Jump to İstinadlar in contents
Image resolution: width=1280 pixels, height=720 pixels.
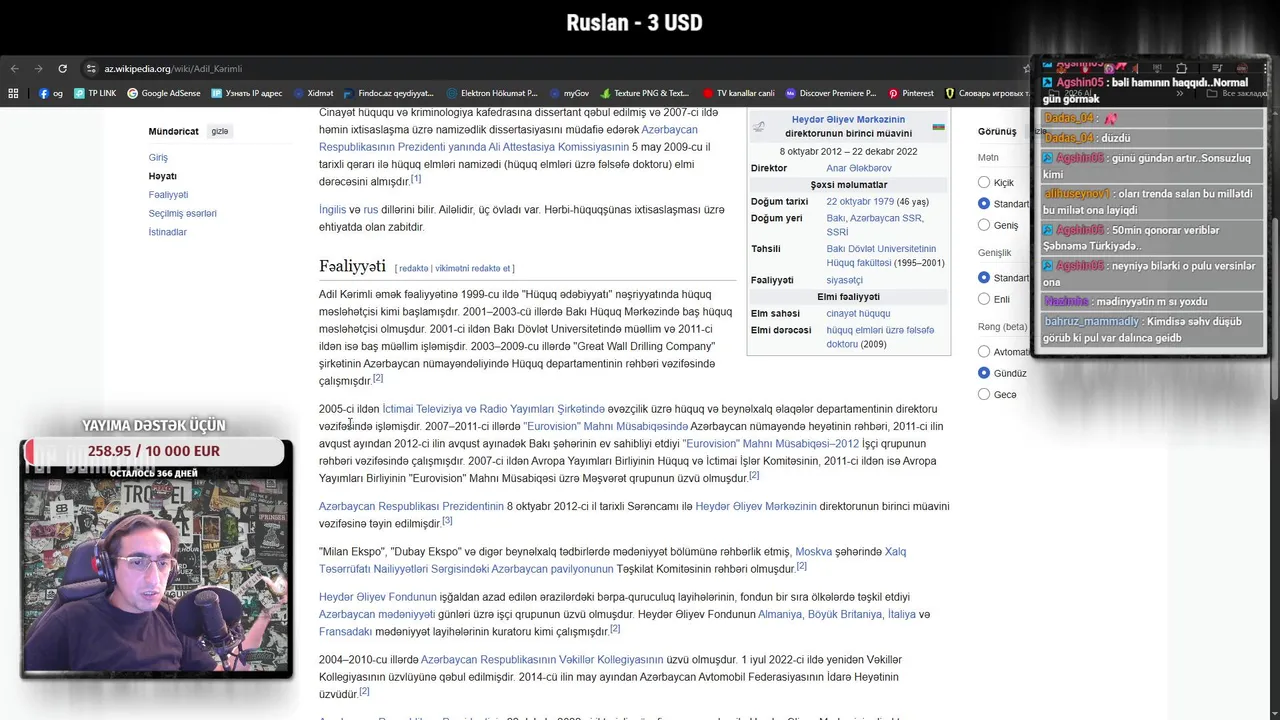click(168, 232)
